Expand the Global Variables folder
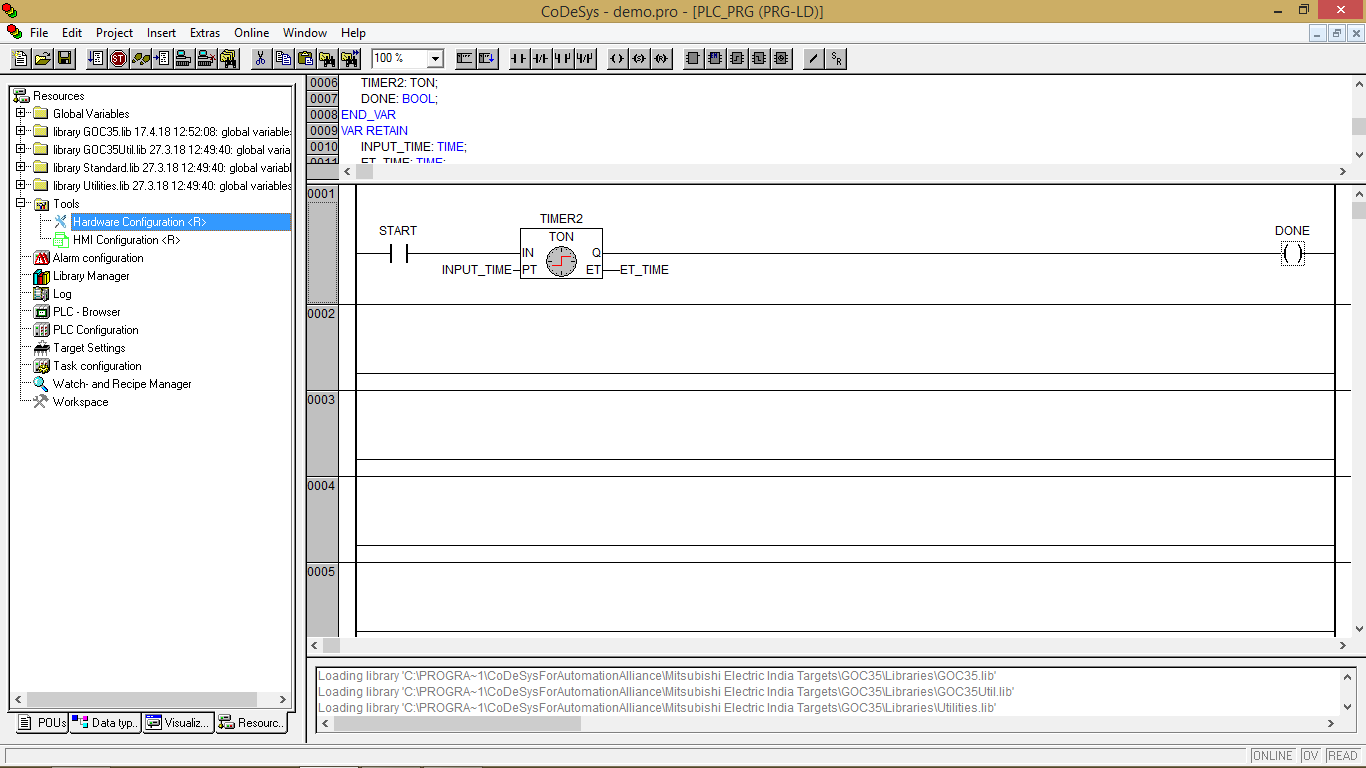The width and height of the screenshot is (1366, 768). [x=20, y=113]
